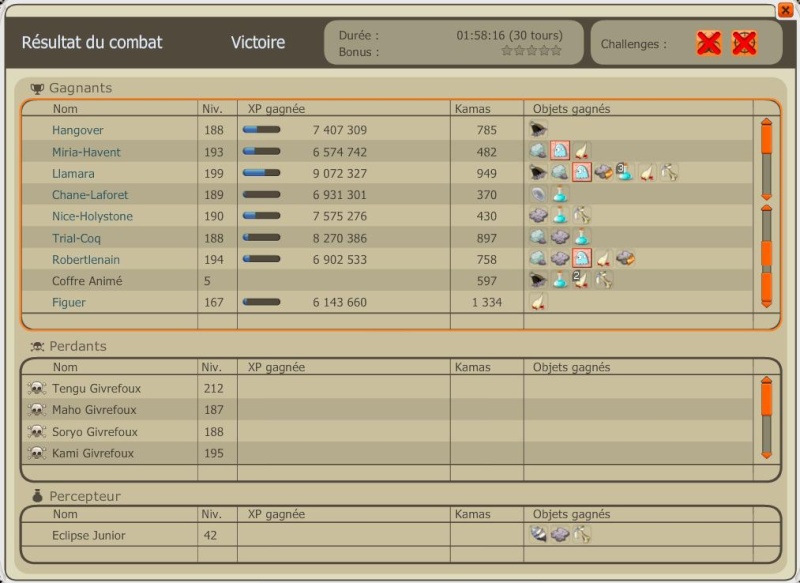Open Figuer's player name link
800x583 pixels.
click(68, 302)
